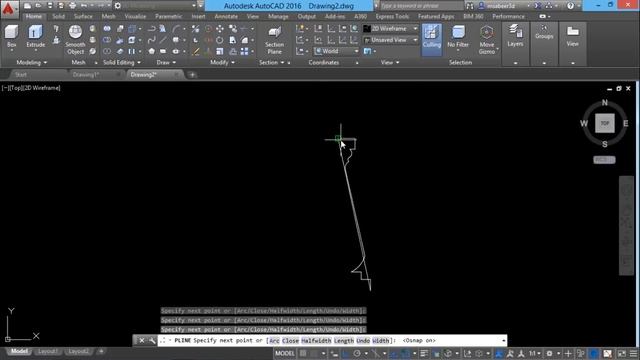Open the Unsaved View dropdown
This screenshot has width=640, height=360.
tap(391, 40)
